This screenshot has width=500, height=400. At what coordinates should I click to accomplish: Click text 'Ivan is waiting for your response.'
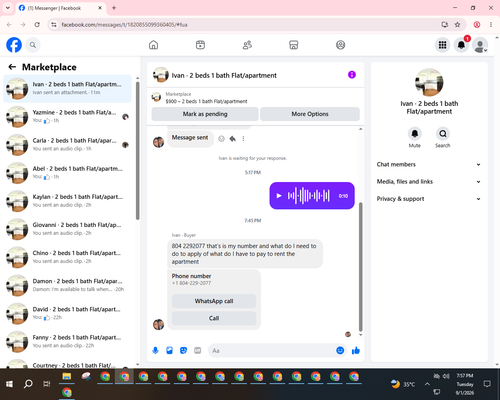[x=252, y=158]
